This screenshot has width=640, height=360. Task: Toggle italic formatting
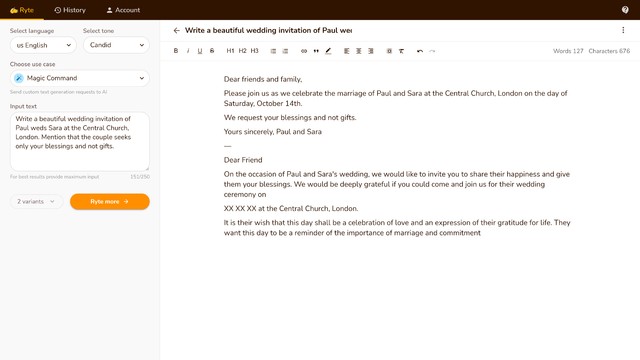(x=188, y=51)
